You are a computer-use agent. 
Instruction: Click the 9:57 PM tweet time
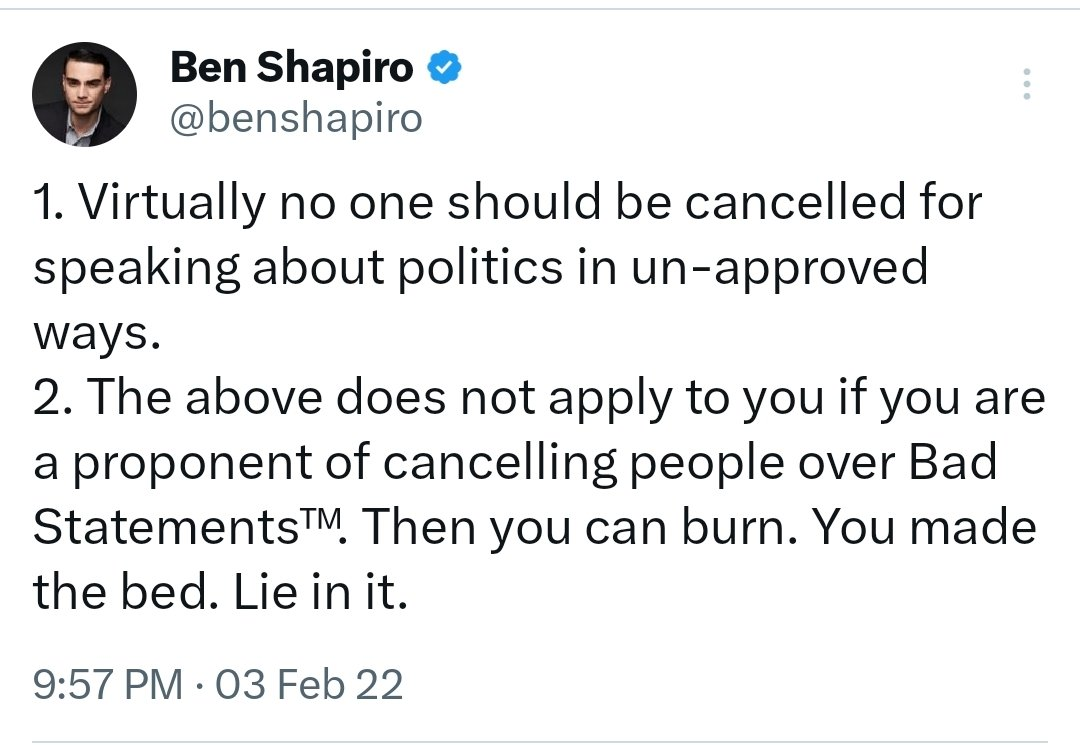[x=108, y=684]
